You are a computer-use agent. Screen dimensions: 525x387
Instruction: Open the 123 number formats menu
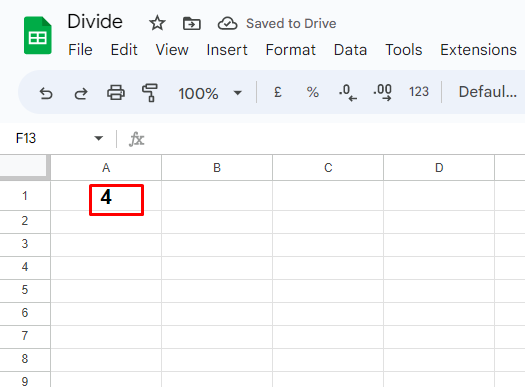[419, 92]
